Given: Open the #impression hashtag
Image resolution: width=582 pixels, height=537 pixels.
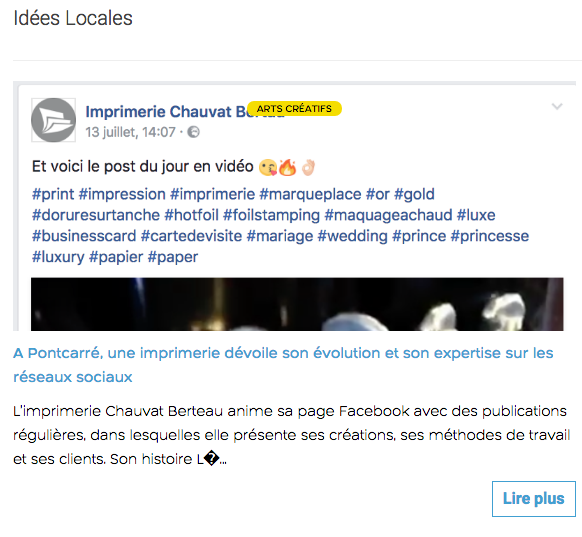Looking at the screenshot, I should 122,194.
